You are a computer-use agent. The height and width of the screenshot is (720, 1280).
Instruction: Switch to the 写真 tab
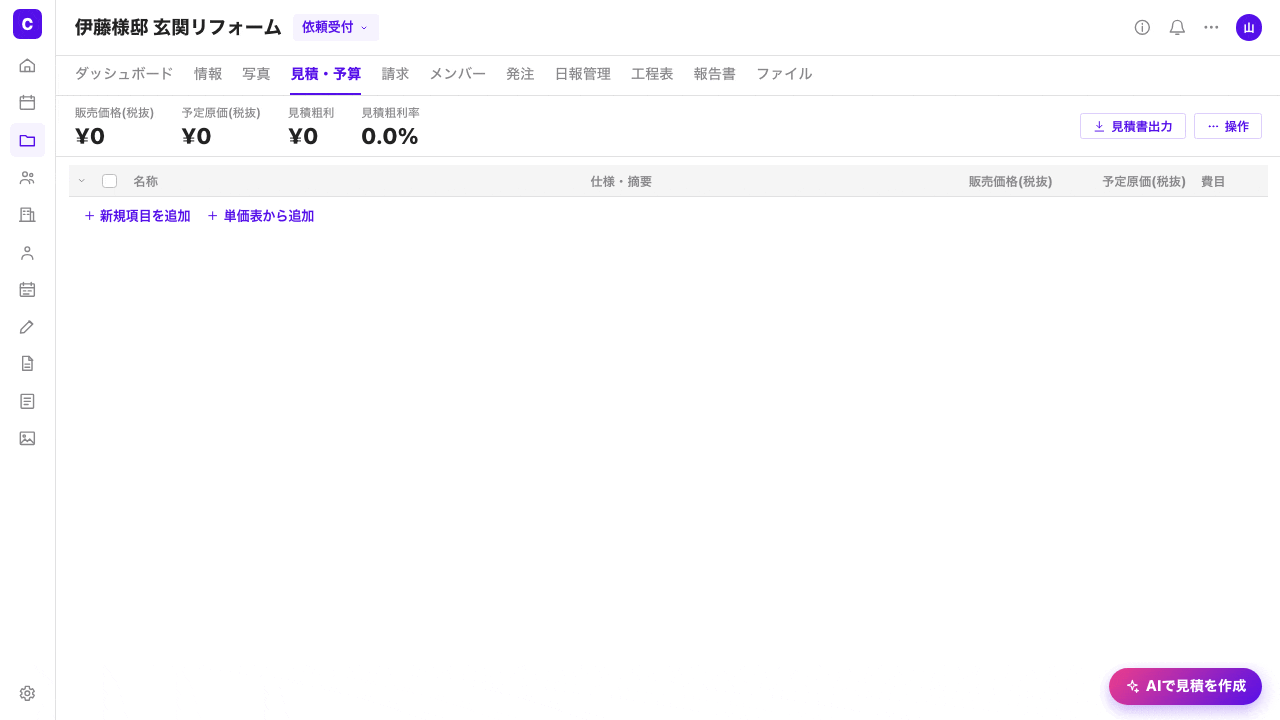click(256, 74)
